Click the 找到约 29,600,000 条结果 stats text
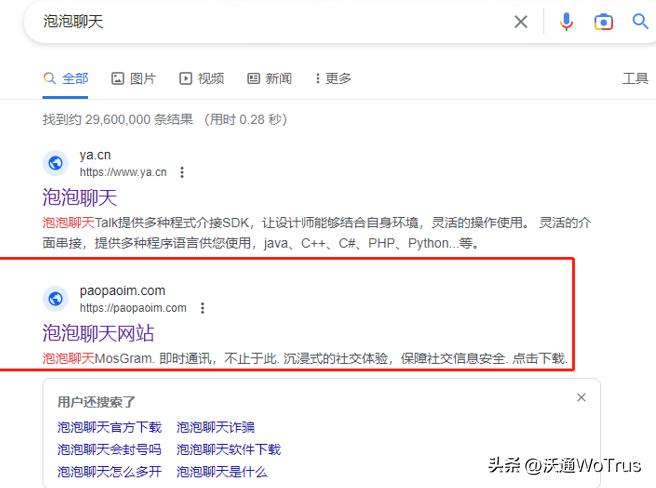Viewport: 656px width, 488px height. pyautogui.click(x=118, y=120)
